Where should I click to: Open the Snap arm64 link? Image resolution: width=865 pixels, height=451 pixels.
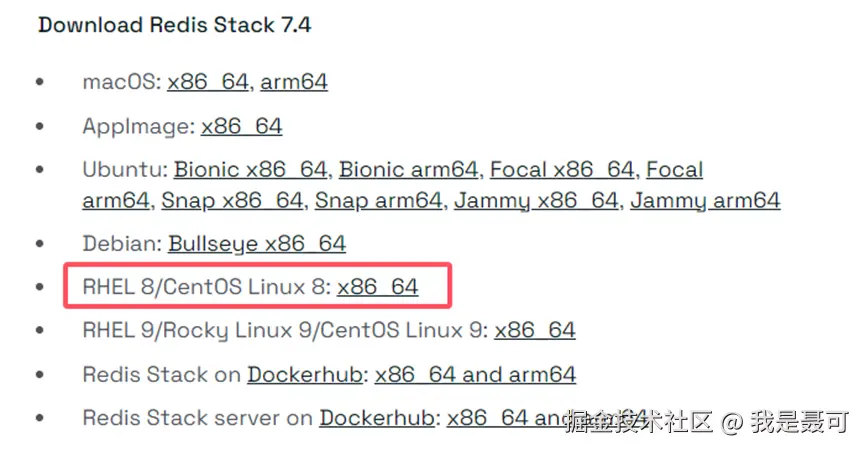pos(378,200)
